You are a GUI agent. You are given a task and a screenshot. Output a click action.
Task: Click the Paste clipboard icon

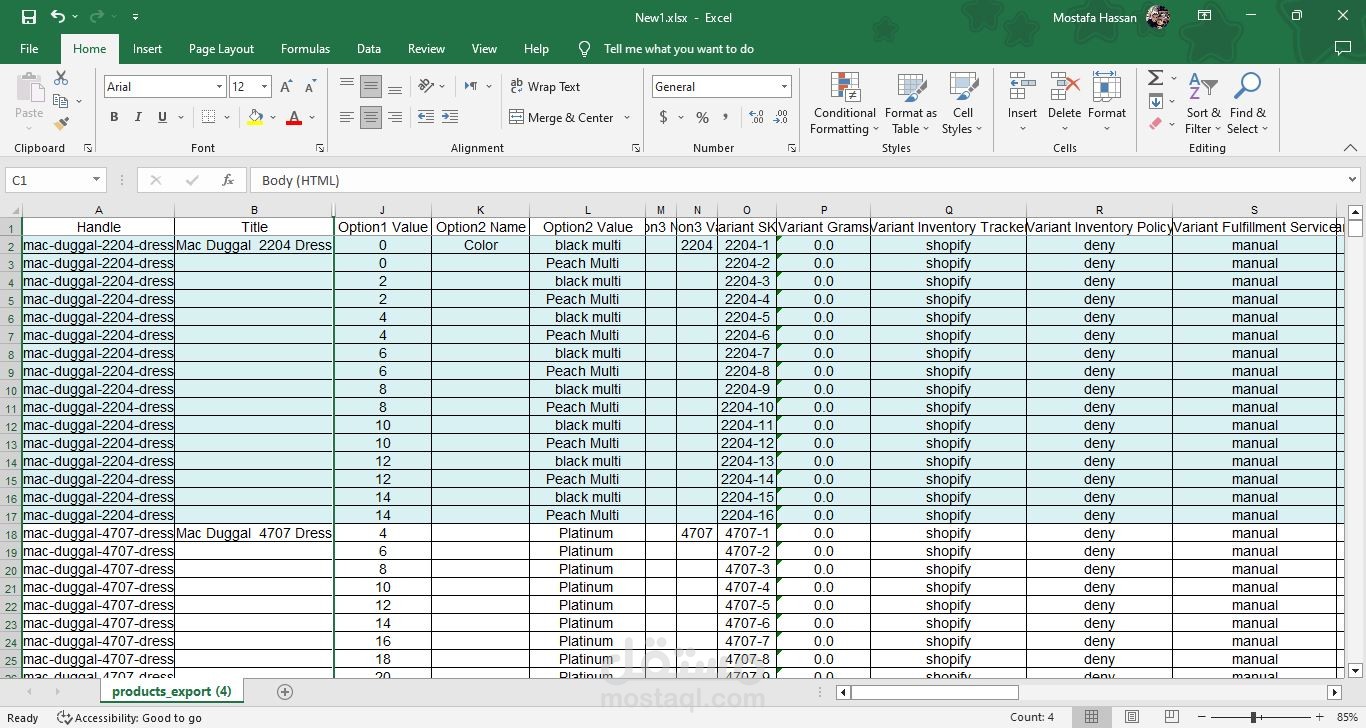click(x=29, y=87)
